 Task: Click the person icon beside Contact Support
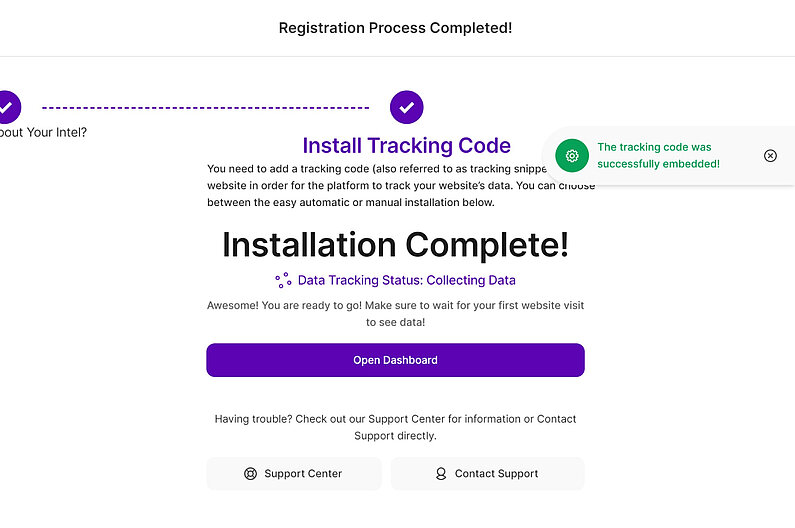pyautogui.click(x=441, y=474)
